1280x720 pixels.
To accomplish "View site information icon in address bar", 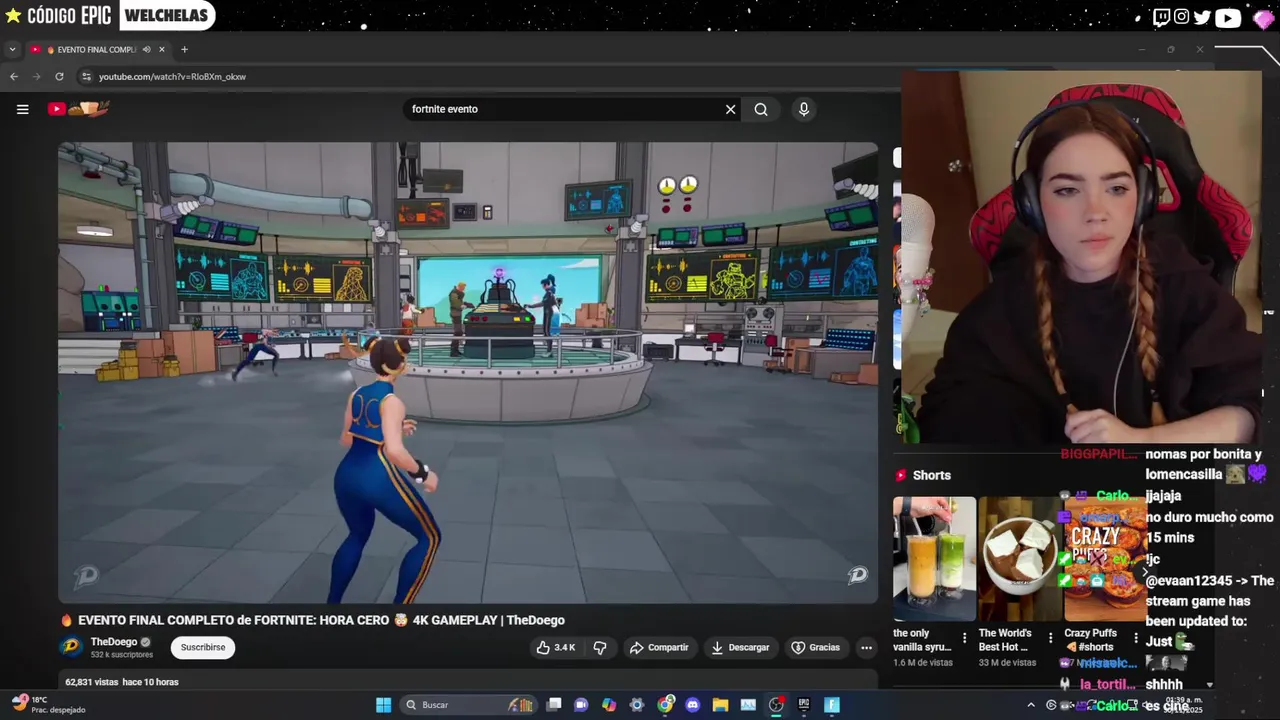I will 86,76.
